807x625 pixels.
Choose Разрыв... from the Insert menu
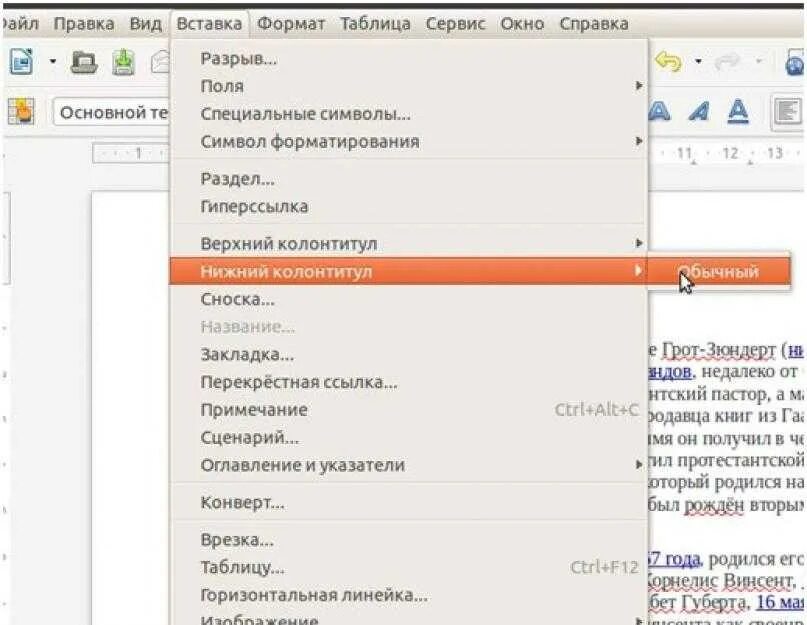409,59
